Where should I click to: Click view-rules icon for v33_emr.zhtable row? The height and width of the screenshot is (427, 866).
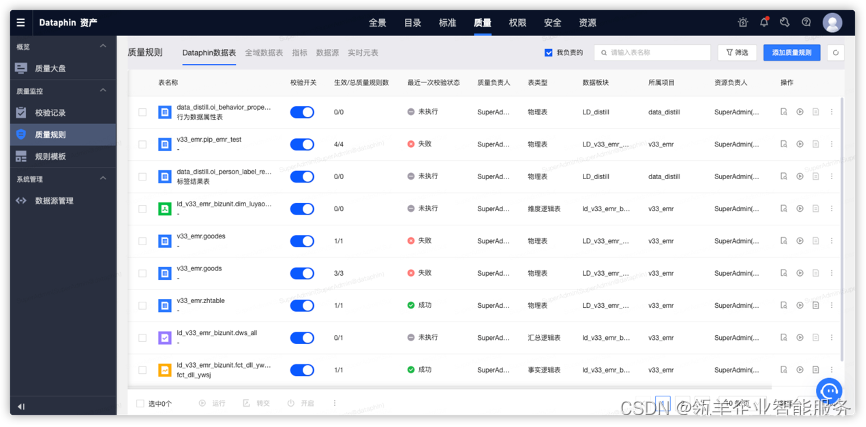point(784,305)
